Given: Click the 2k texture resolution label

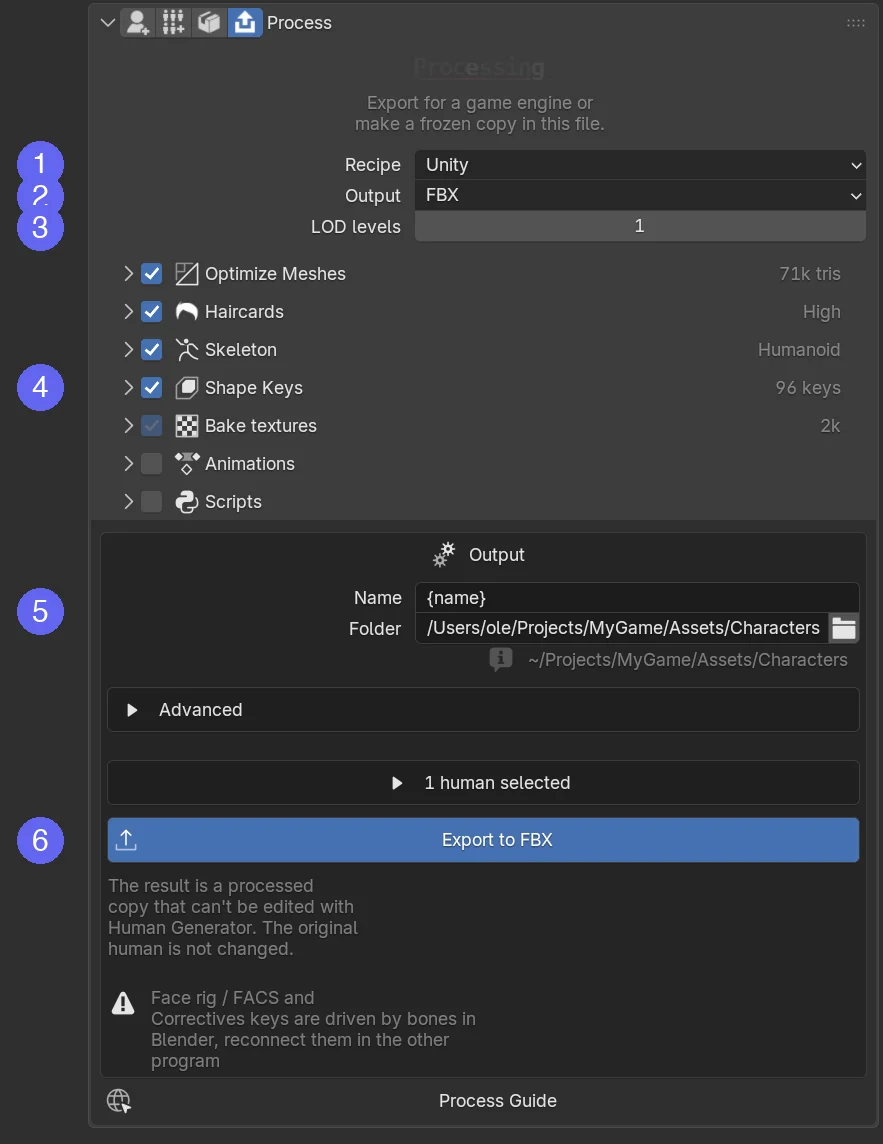Looking at the screenshot, I should 830,425.
